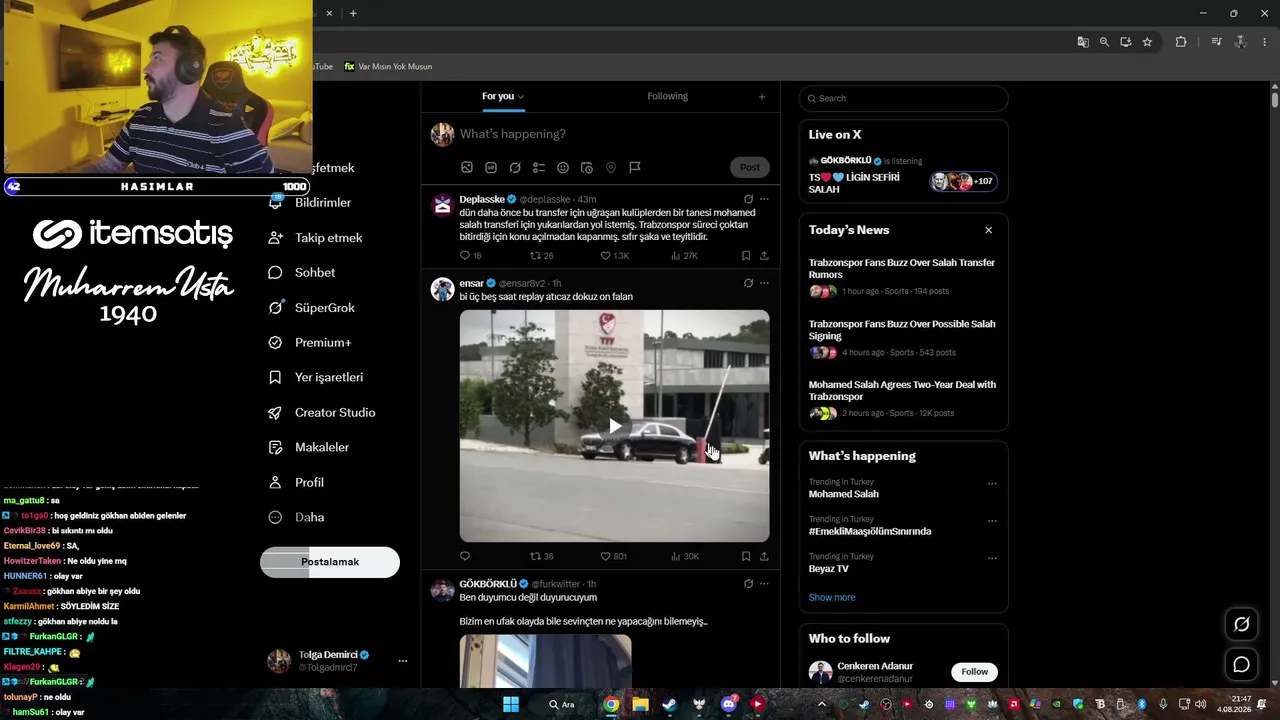Open more options for #EmekliMaaşıÖlümSınırında trend

pyautogui.click(x=992, y=521)
